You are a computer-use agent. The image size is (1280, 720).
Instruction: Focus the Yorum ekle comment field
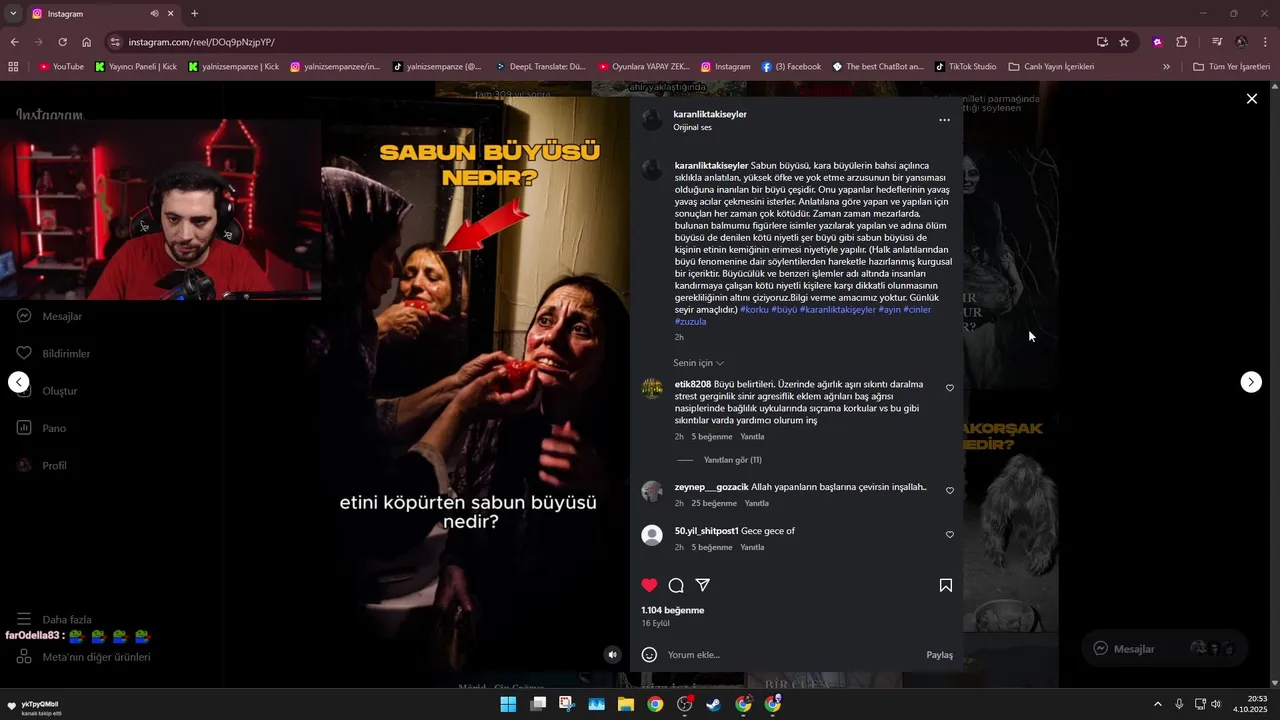[x=790, y=655]
